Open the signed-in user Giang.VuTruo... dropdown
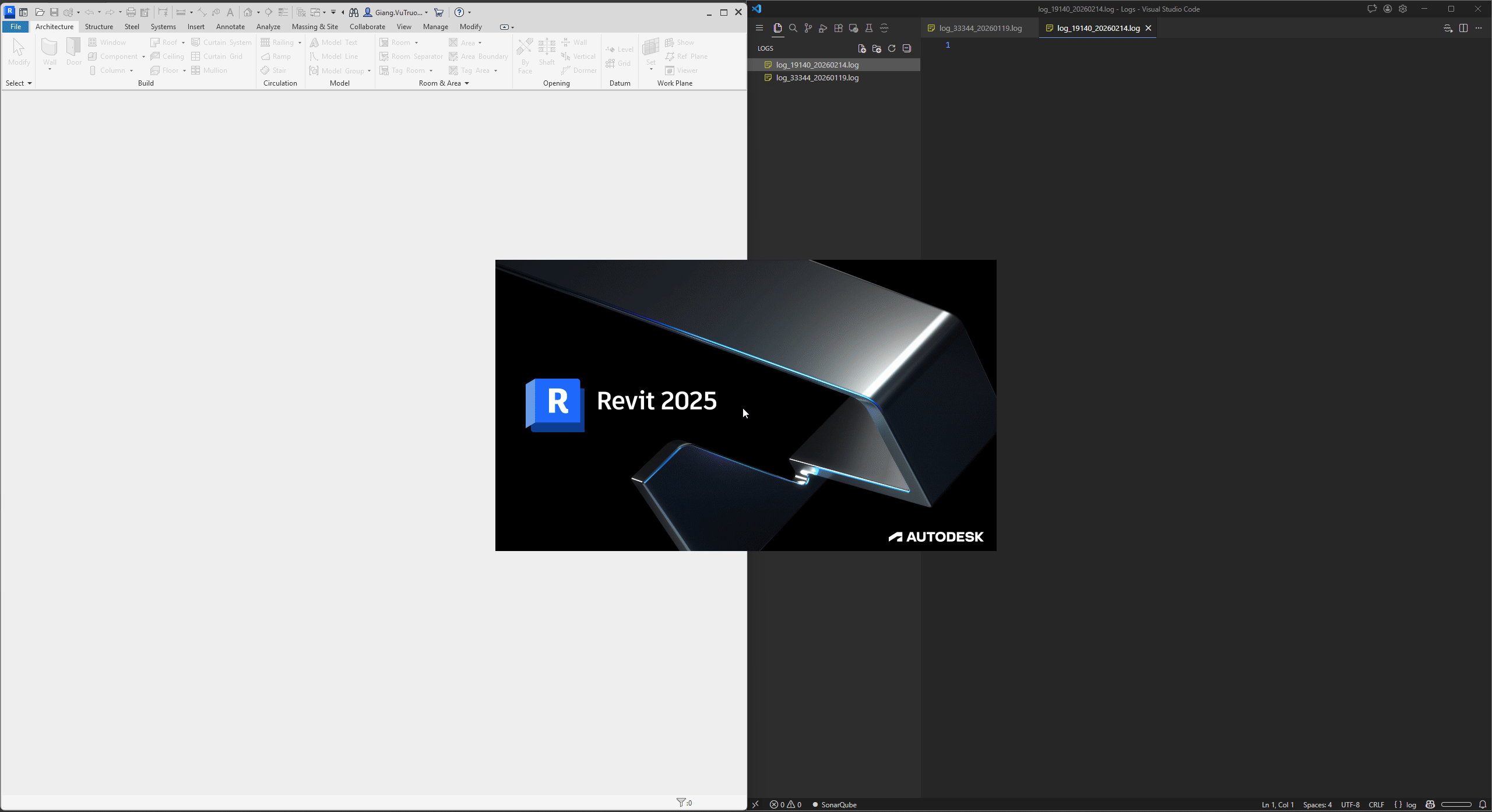Viewport: 1492px width, 812px height. point(426,12)
